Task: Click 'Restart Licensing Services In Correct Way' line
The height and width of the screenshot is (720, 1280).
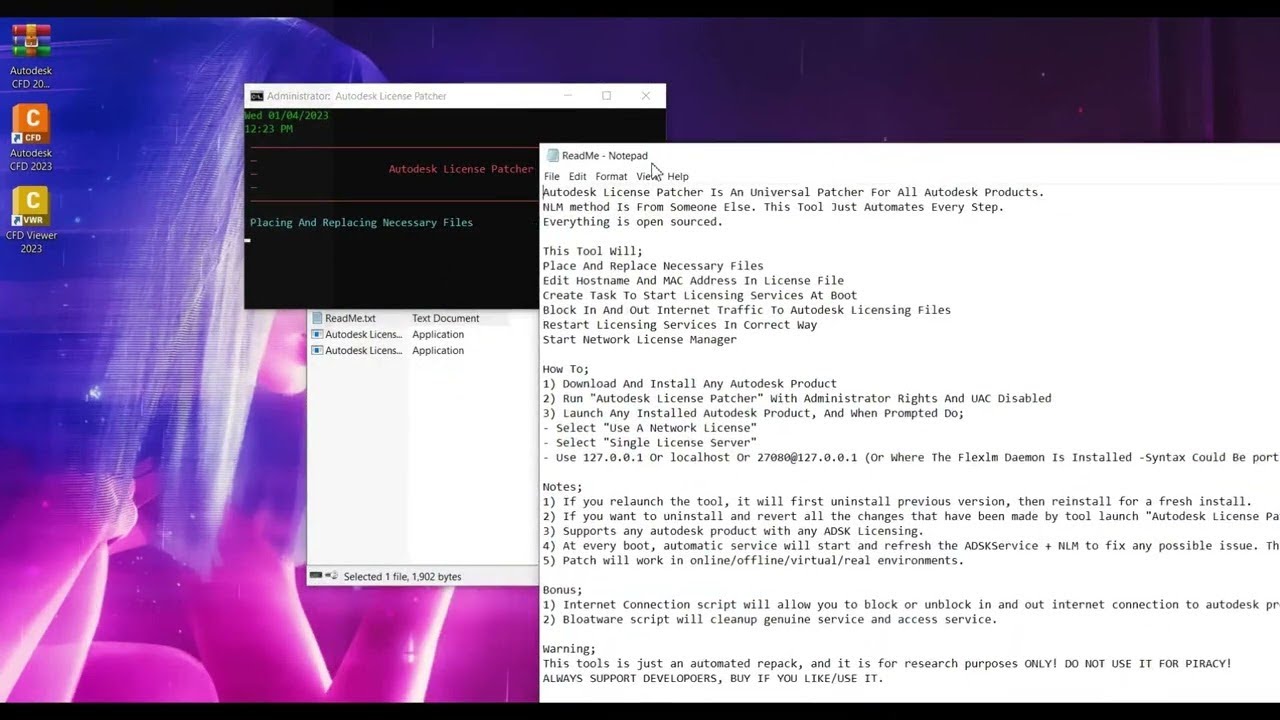Action: click(x=679, y=324)
